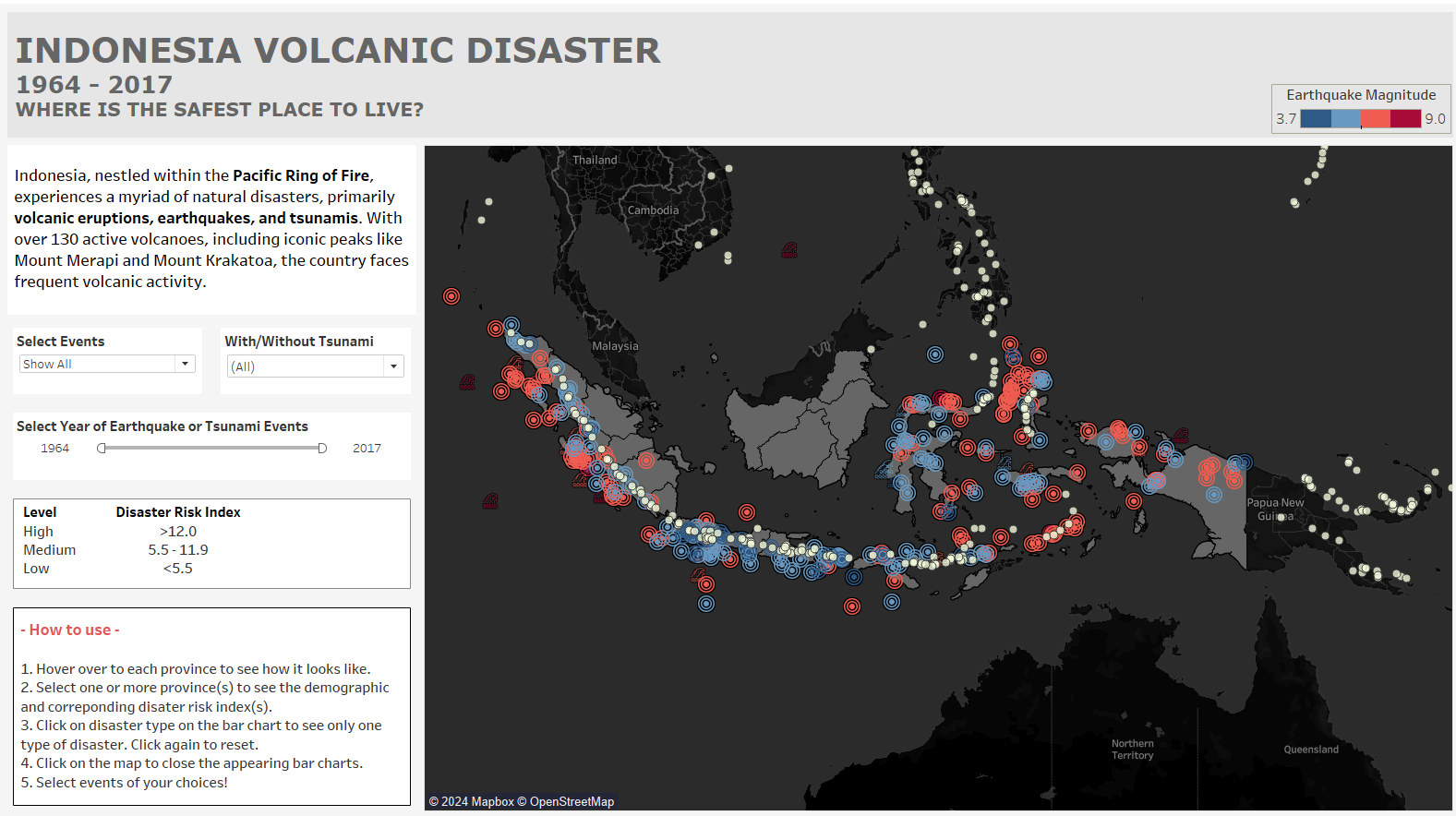1456x816 pixels.
Task: Select the light blue Earthquake Magnitude legend swatch
Action: point(1346,119)
